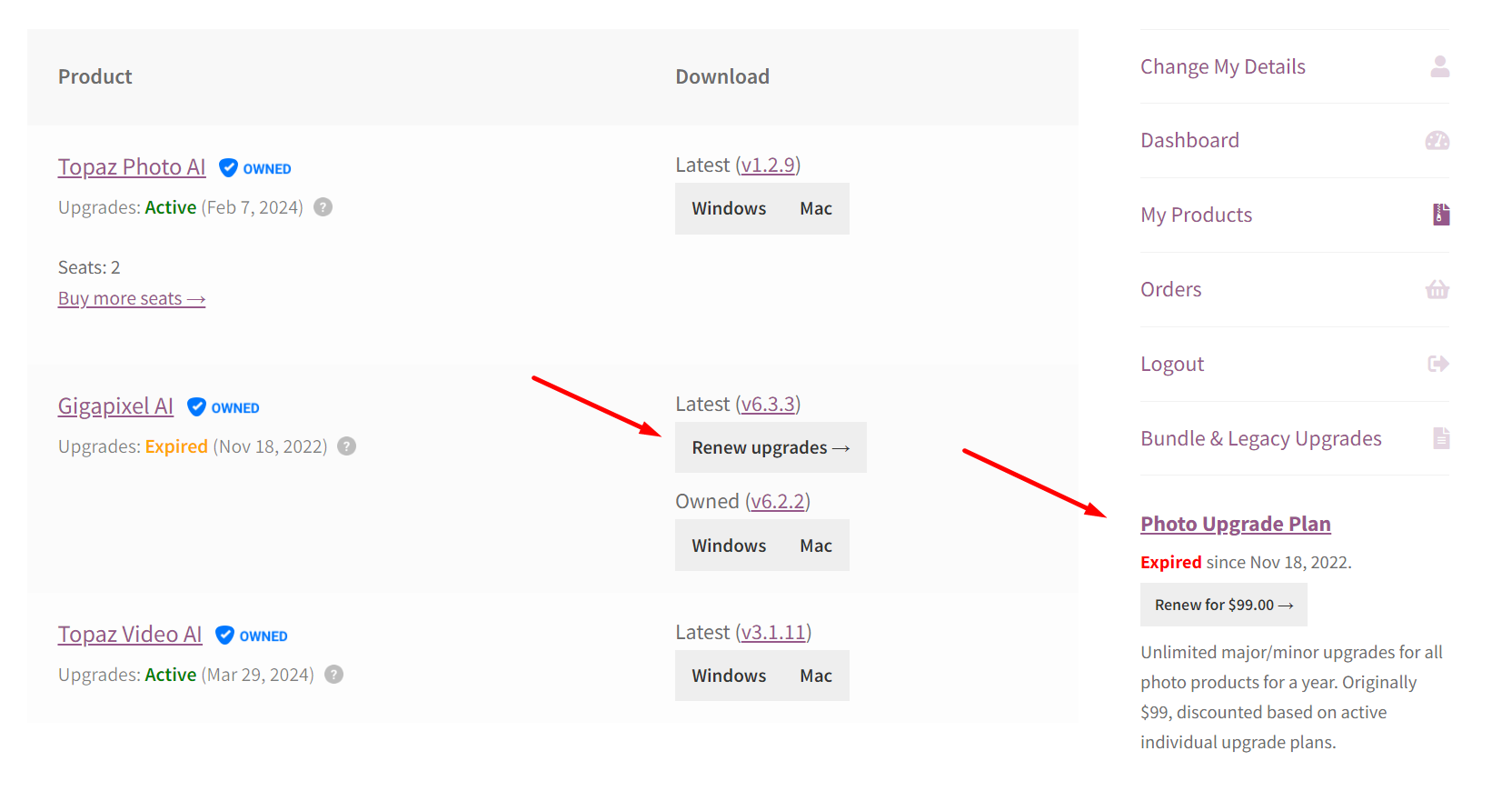The image size is (1512, 811).
Task: Click the Change My Details person icon
Action: pos(1439,66)
